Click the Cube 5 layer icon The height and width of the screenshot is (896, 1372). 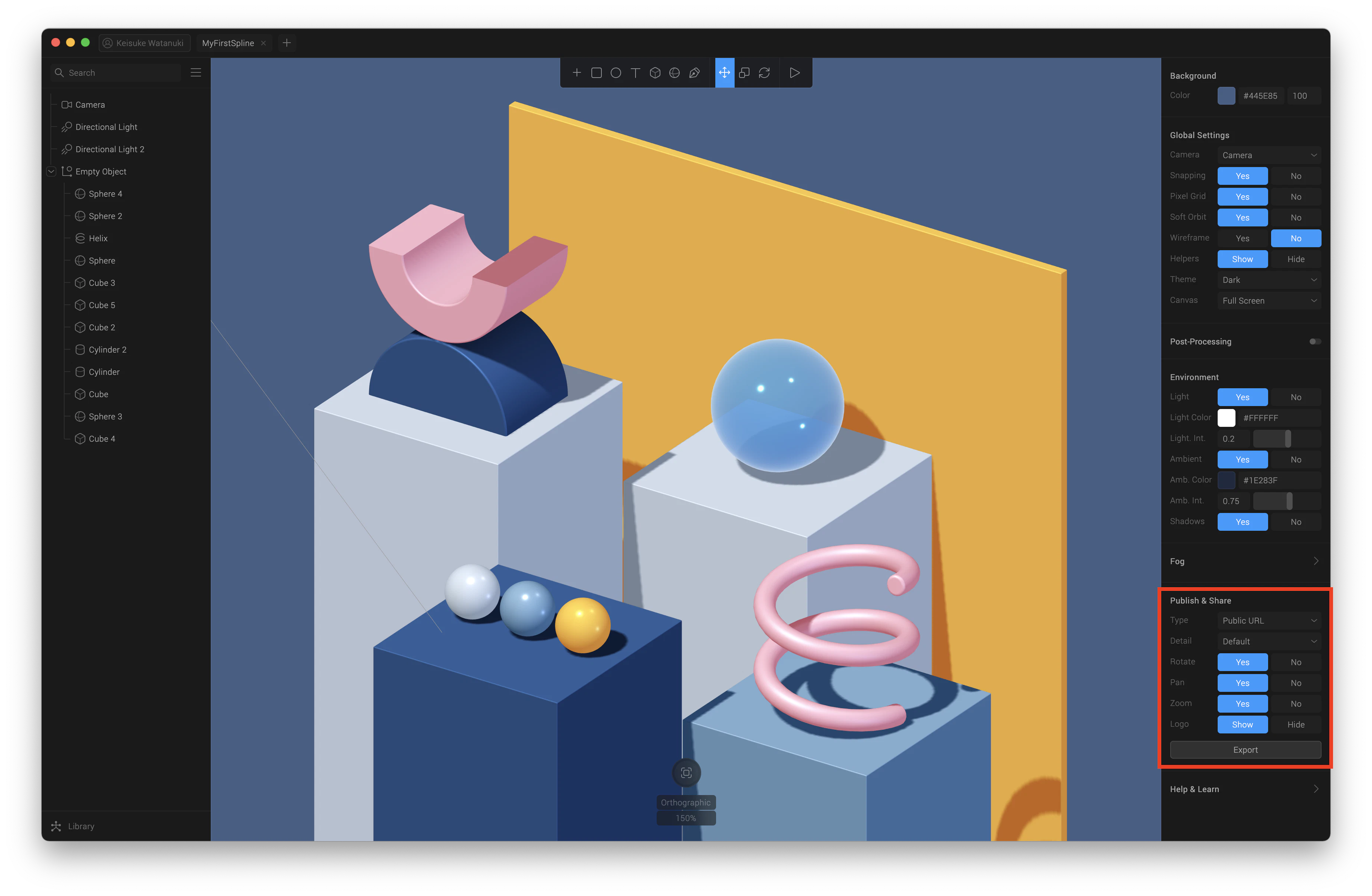coord(80,305)
